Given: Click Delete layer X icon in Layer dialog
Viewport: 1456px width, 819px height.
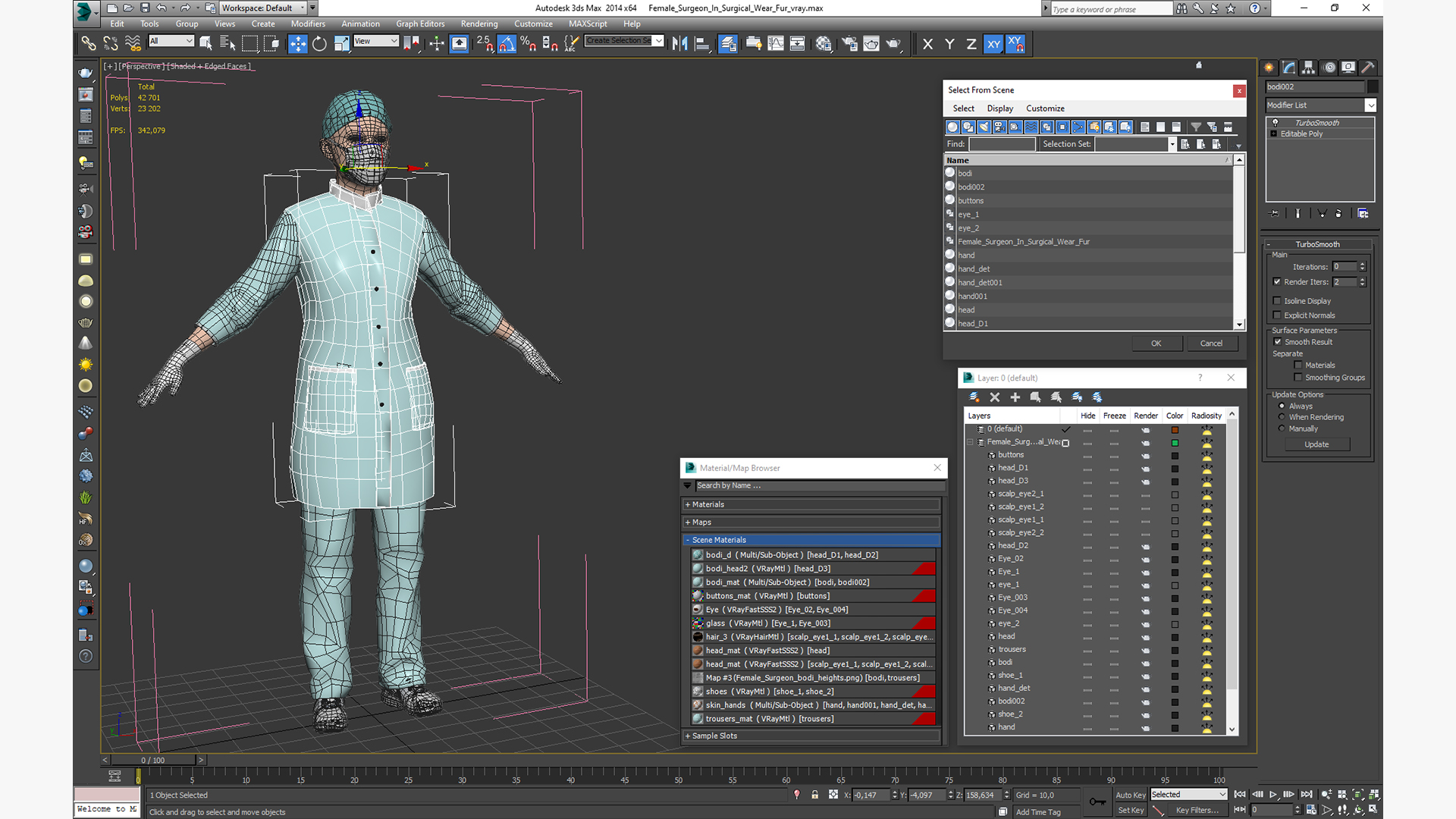Looking at the screenshot, I should (x=995, y=397).
